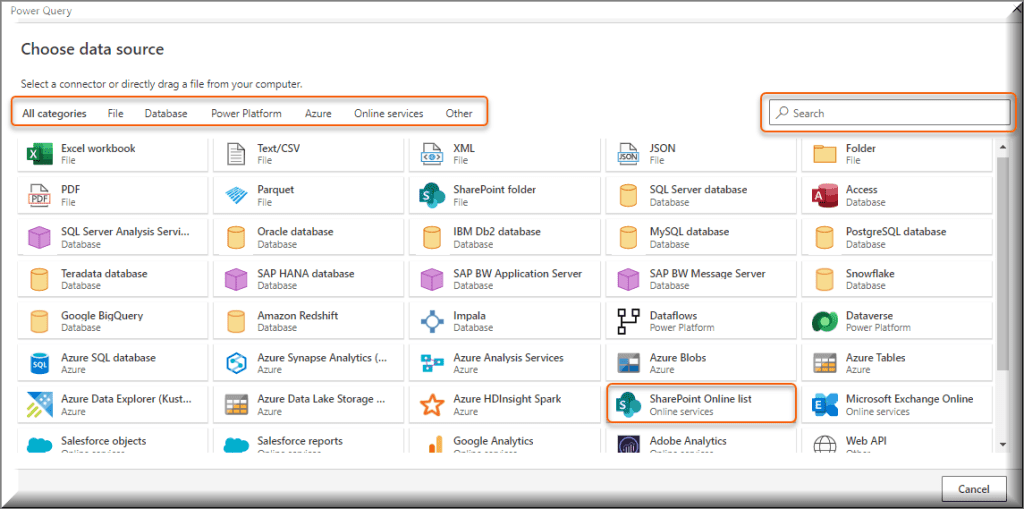
Task: Select the Azure SQL database icon
Action: [39, 364]
